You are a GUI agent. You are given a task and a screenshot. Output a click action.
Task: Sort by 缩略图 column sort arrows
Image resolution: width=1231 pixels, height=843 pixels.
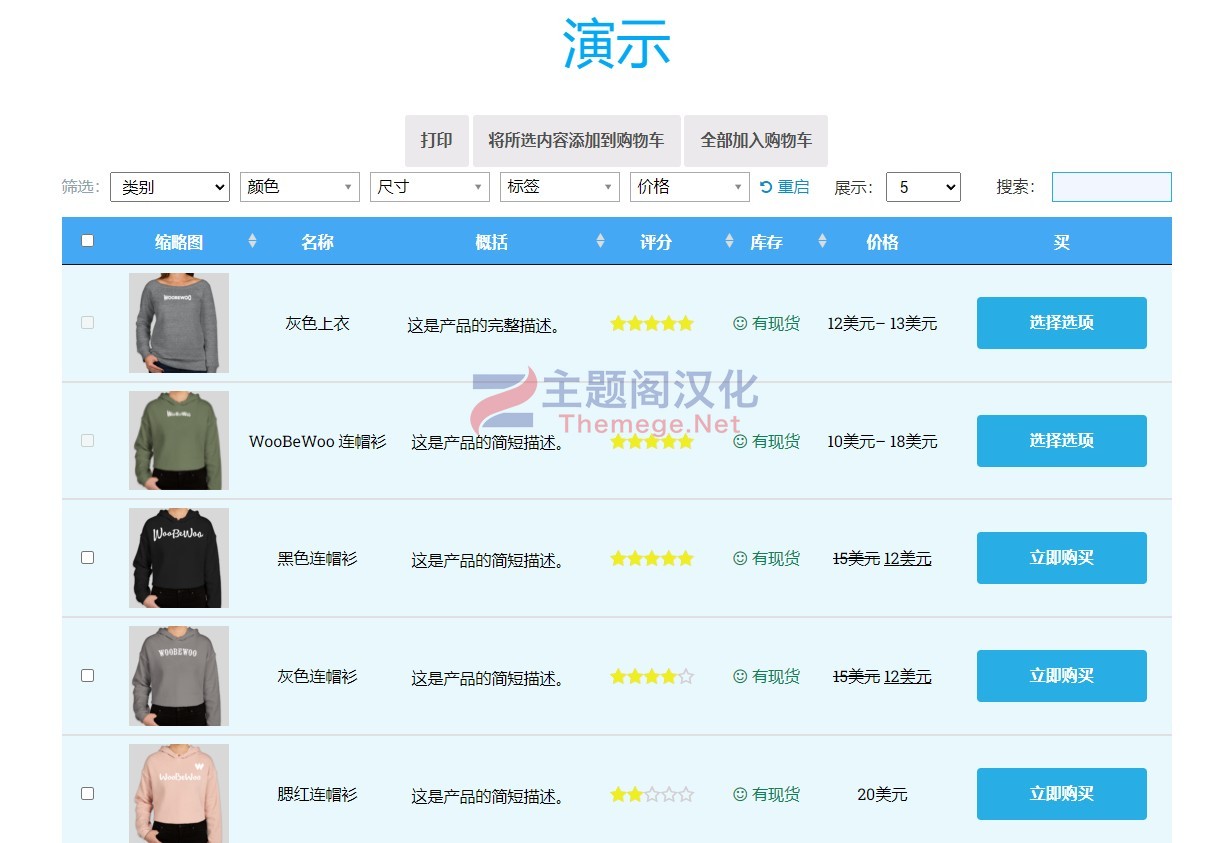[252, 241]
